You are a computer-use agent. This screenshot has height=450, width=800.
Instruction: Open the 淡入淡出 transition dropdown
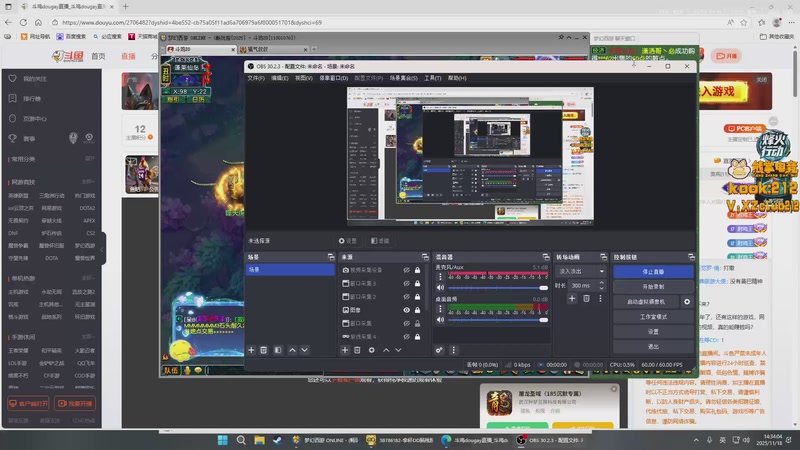(x=581, y=271)
